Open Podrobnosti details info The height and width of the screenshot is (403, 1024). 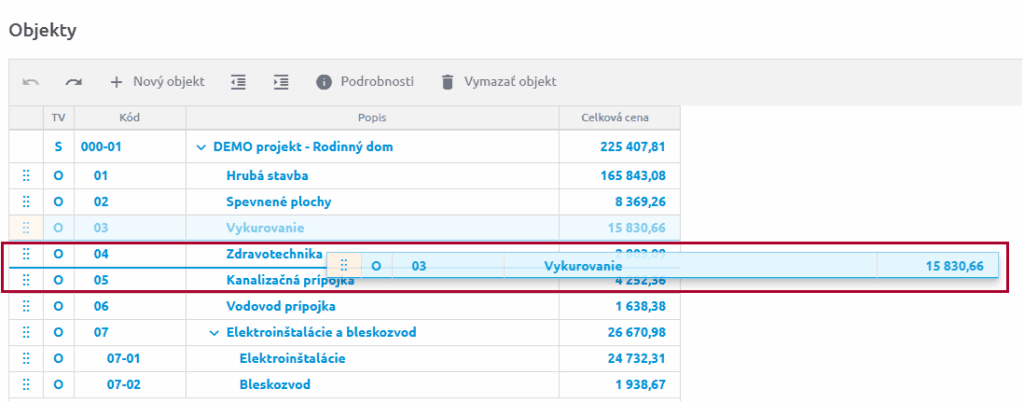coord(364,82)
